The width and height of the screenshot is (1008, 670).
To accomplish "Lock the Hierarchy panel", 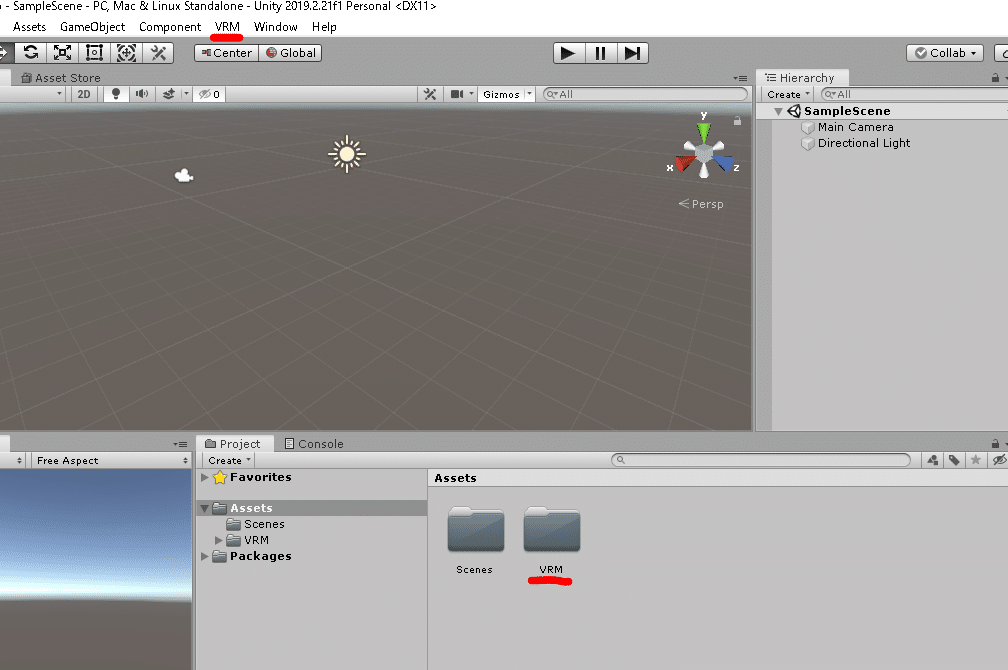I will (995, 78).
